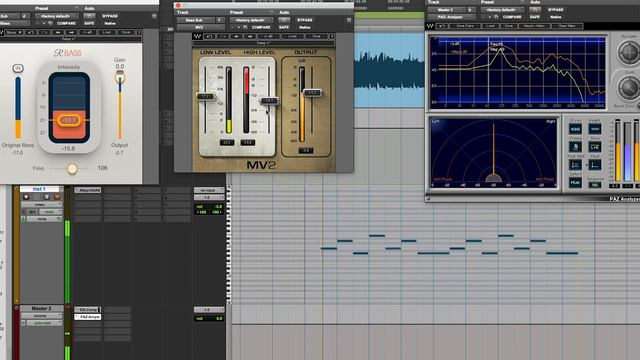Click the PAZ Waves undo icon
Screen dimensions: 640x360
442,26
